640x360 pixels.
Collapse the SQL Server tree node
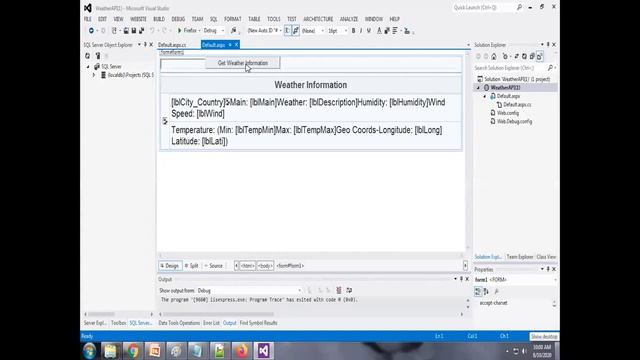click(x=88, y=67)
